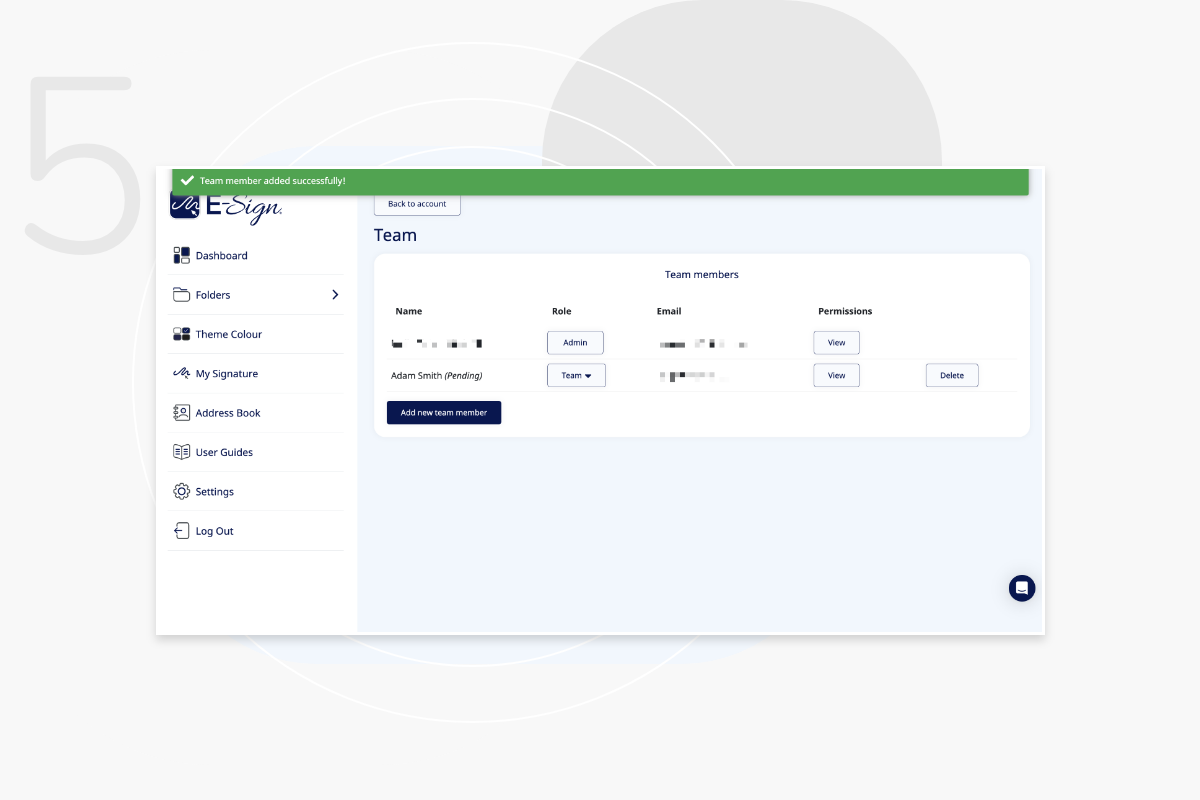The width and height of the screenshot is (1200, 800).
Task: Click the Team members heading
Action: point(702,274)
